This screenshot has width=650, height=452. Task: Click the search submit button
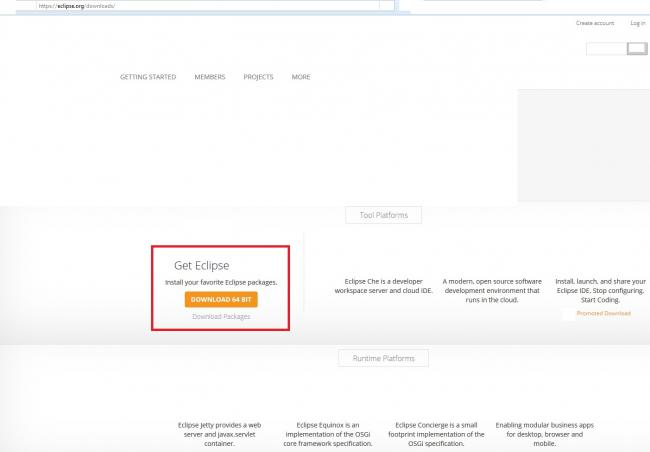pos(637,49)
